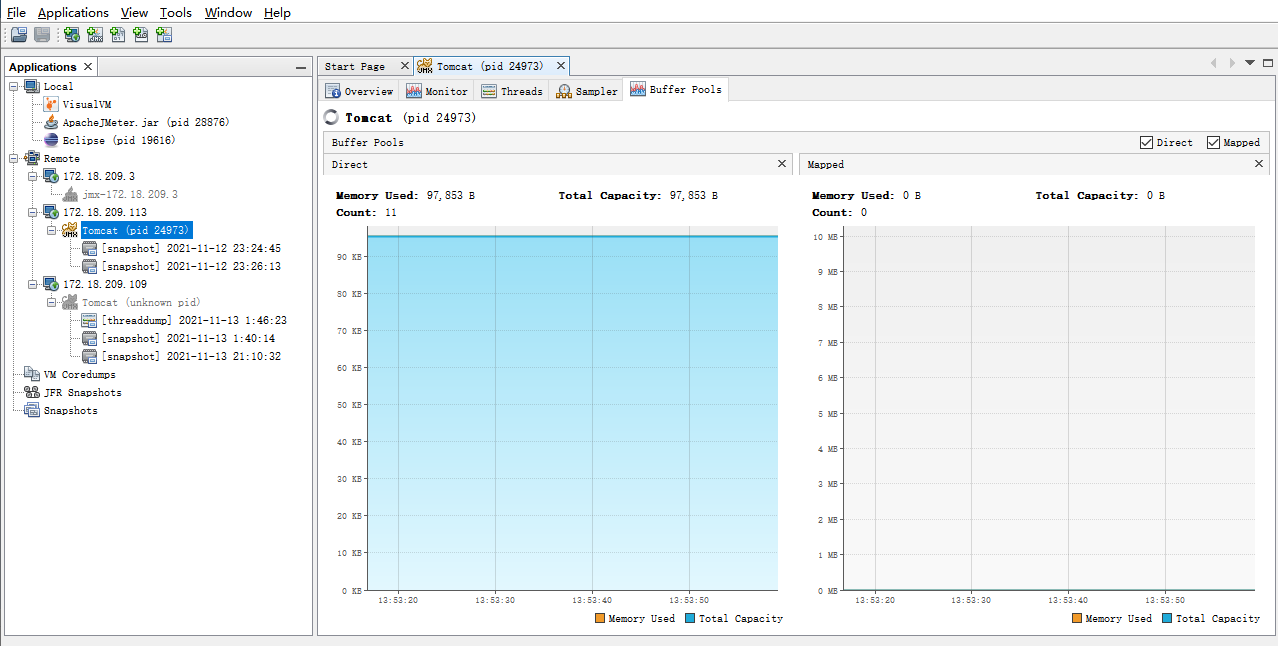Image resolution: width=1278 pixels, height=646 pixels.
Task: Select the Eclipse application icon in tree
Action: pyautogui.click(x=51, y=141)
